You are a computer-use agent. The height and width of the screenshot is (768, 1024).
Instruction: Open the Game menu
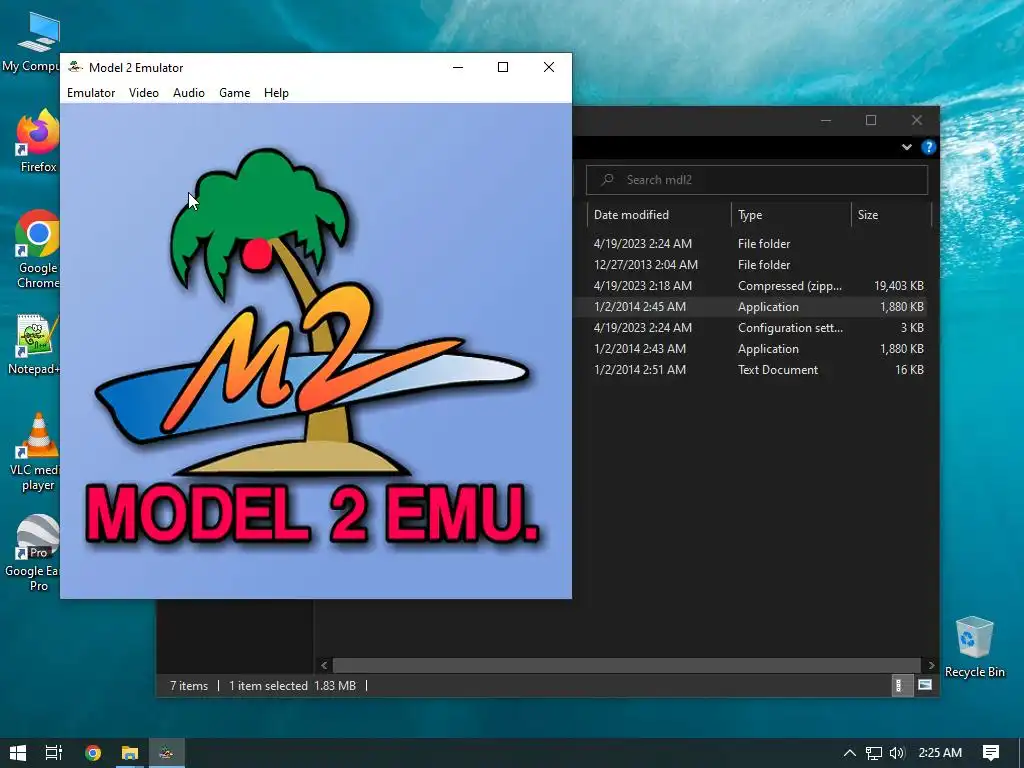234,93
